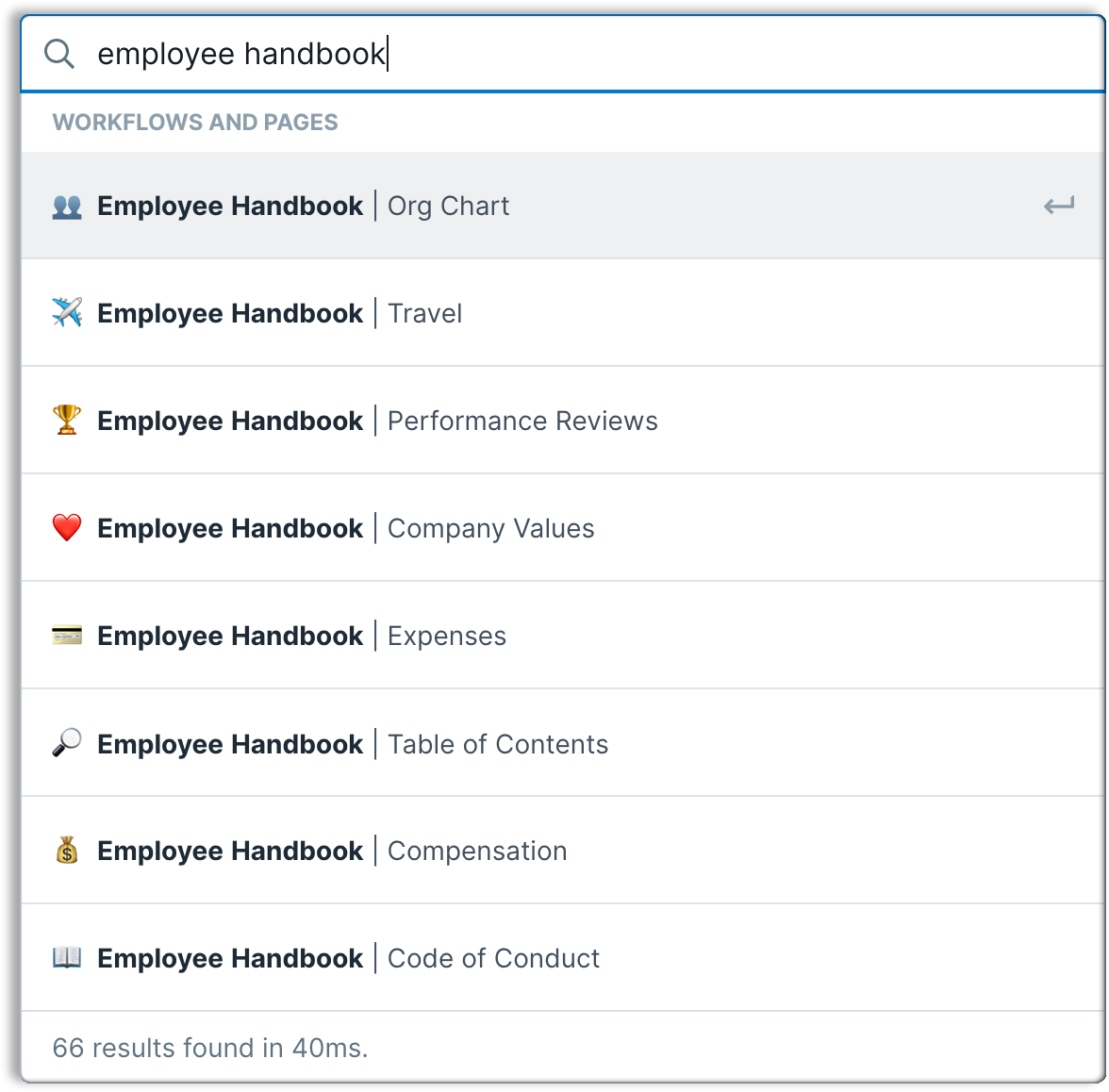Choose the Company Values result
The height and width of the screenshot is (1092, 1109).
coord(490,528)
